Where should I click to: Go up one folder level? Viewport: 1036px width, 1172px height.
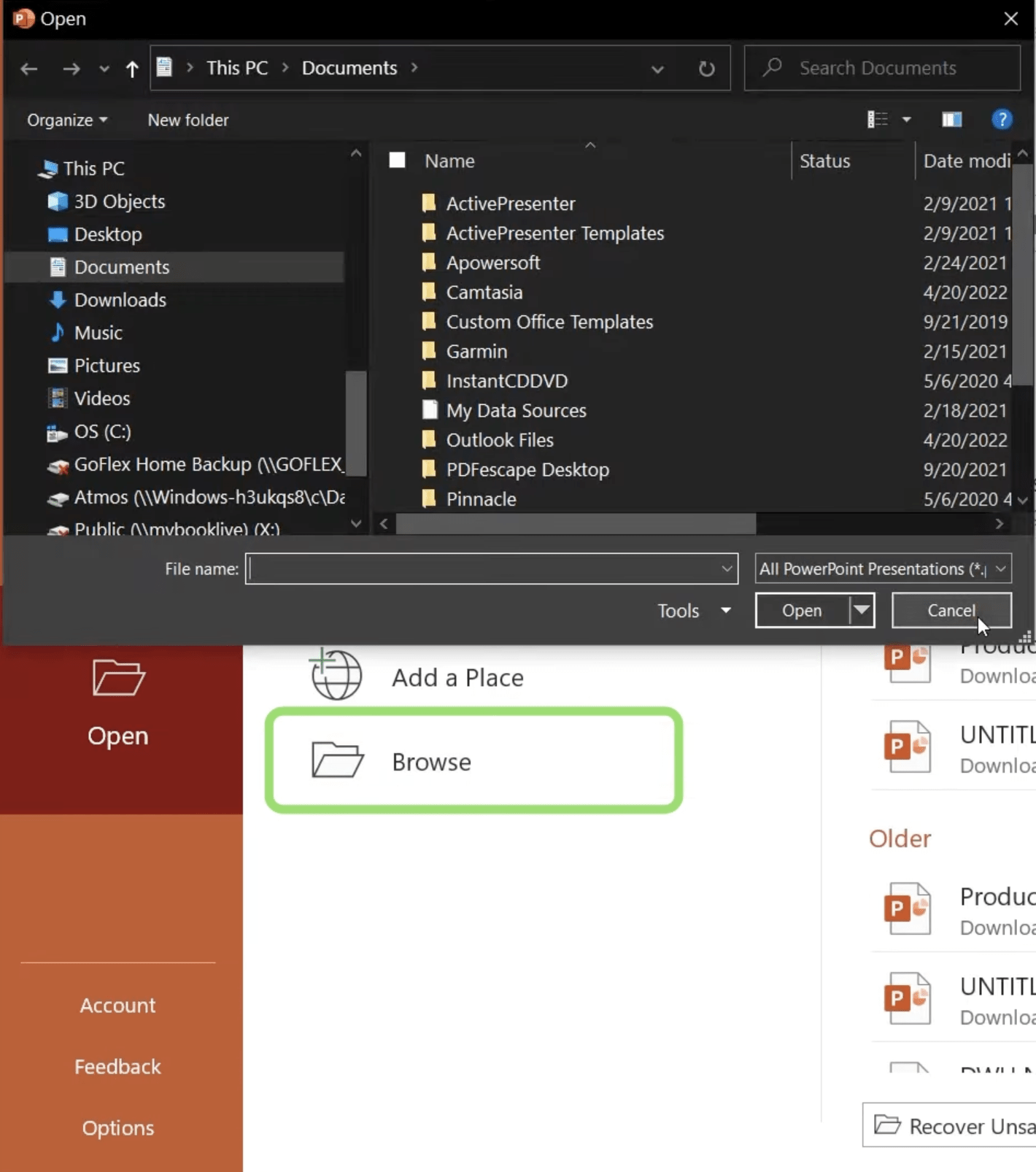tap(131, 69)
